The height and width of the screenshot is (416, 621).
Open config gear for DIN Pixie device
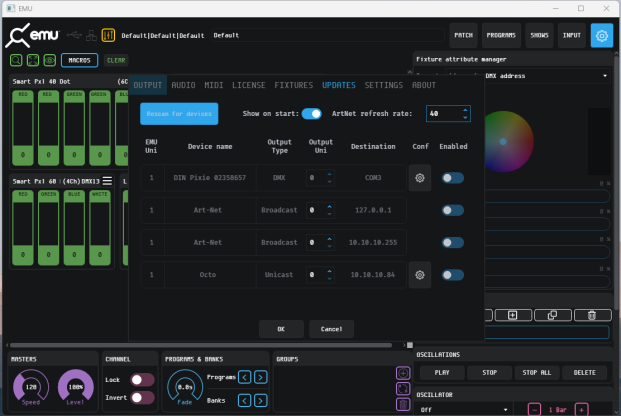pyautogui.click(x=420, y=178)
